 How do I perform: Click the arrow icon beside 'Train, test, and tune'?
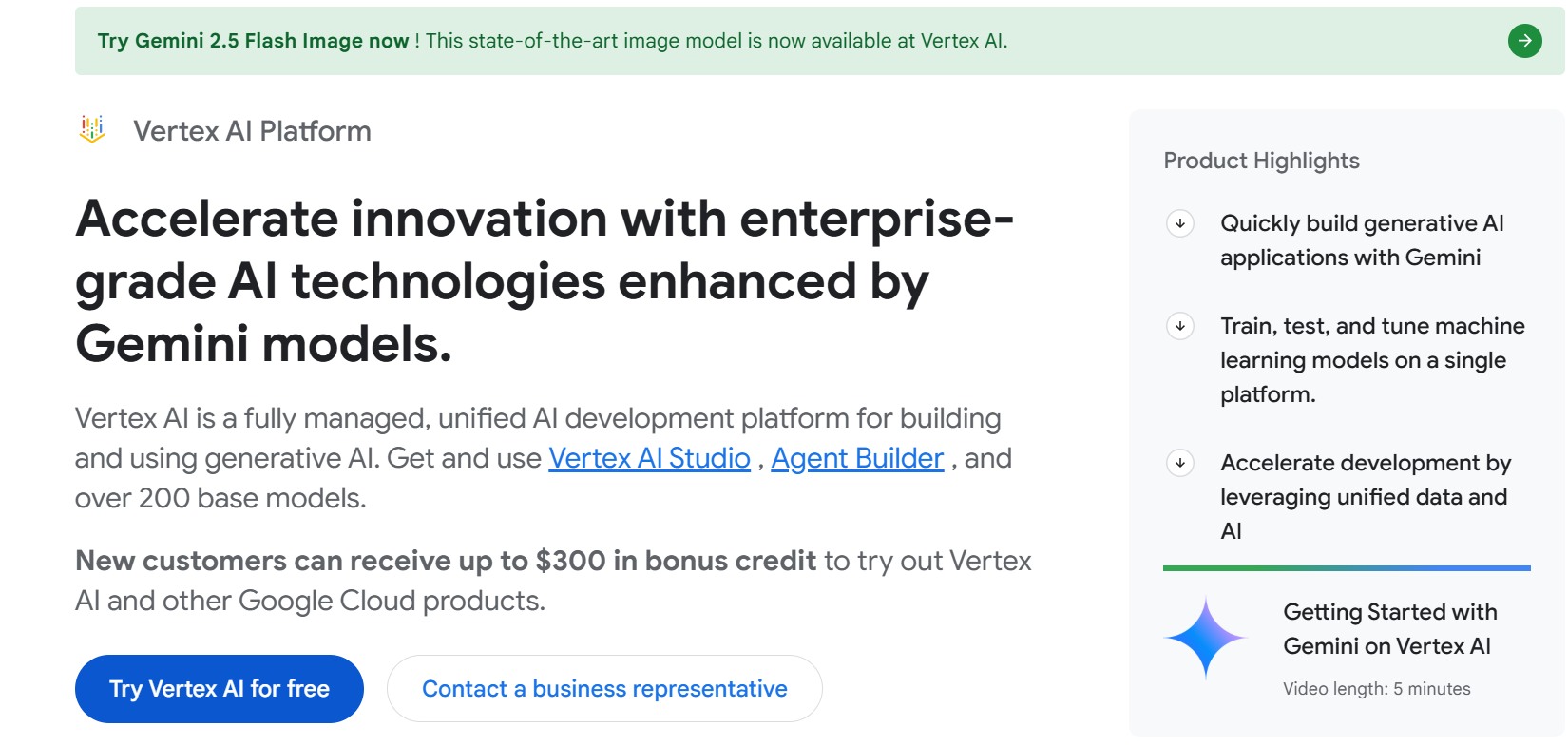point(1180,327)
